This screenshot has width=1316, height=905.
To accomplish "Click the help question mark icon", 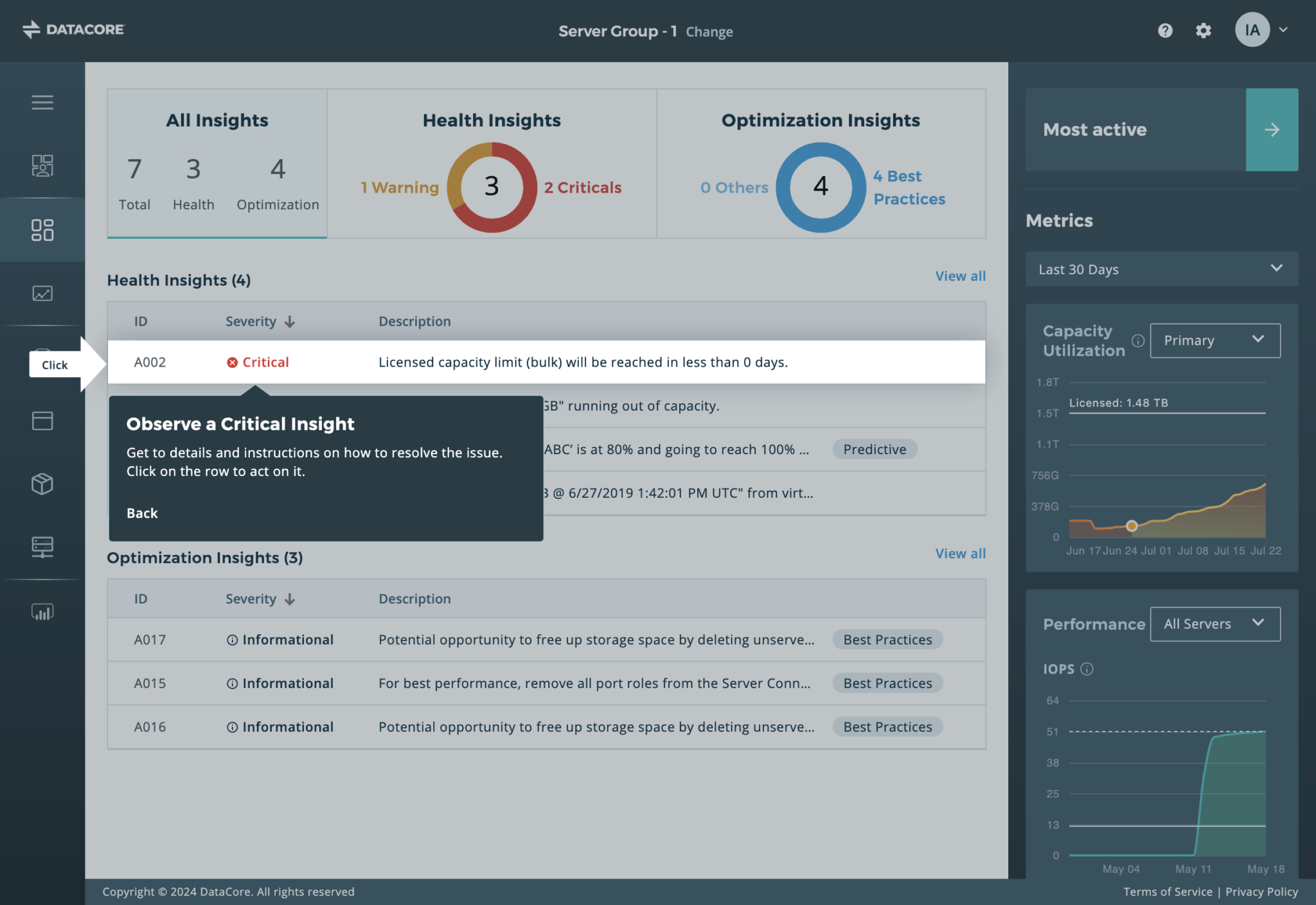I will [1165, 30].
